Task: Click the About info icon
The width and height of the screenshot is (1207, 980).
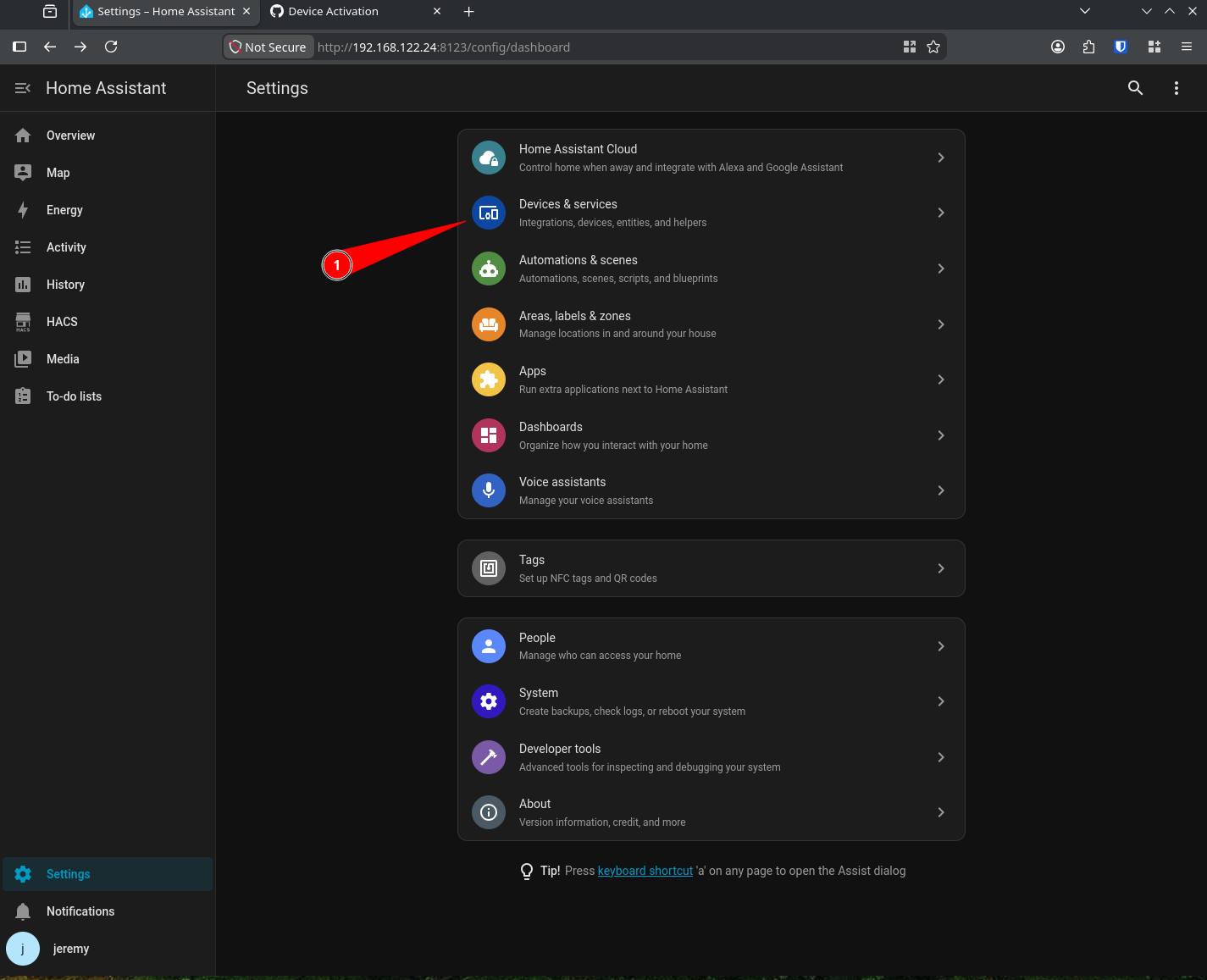Action: point(489,812)
